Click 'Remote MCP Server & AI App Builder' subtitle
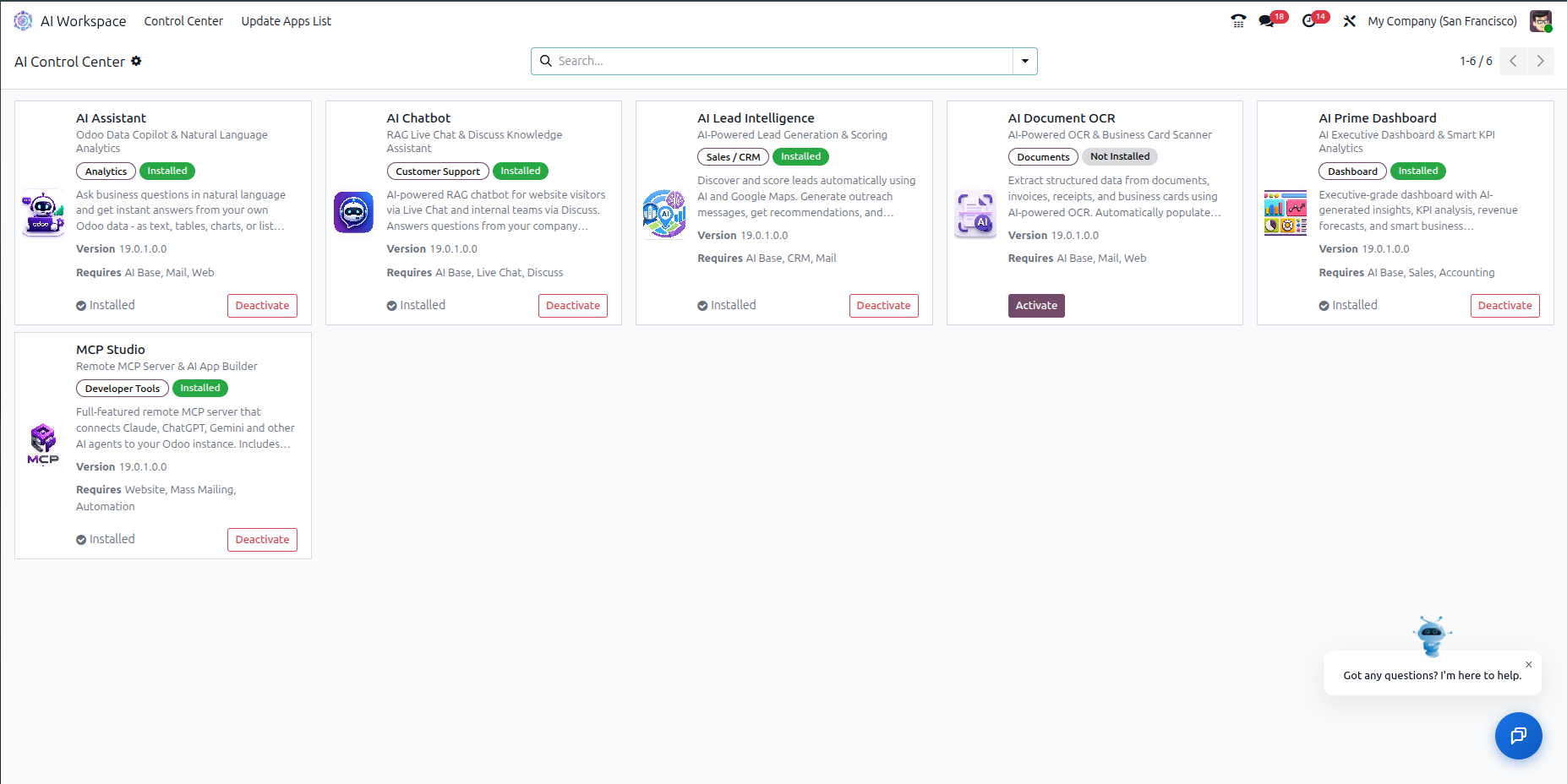The image size is (1567, 784). pyautogui.click(x=167, y=367)
